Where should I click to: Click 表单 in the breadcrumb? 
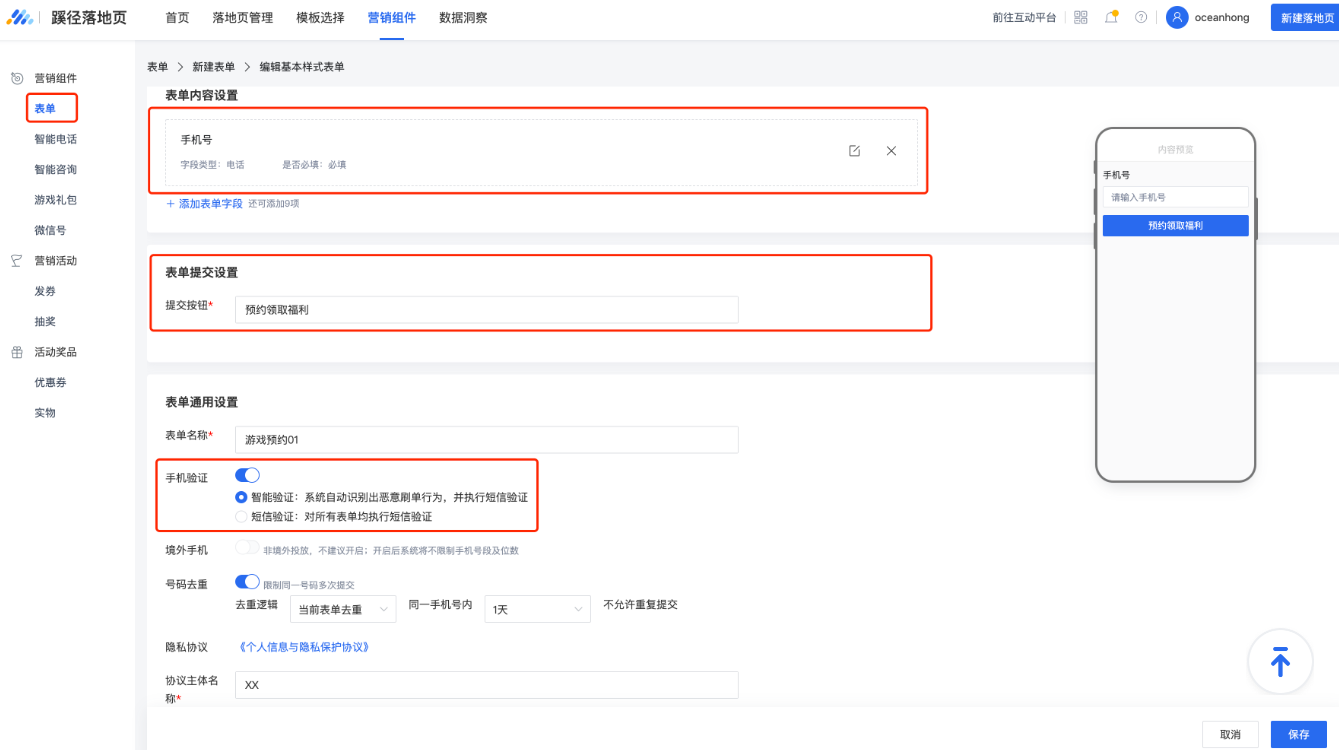coord(158,67)
